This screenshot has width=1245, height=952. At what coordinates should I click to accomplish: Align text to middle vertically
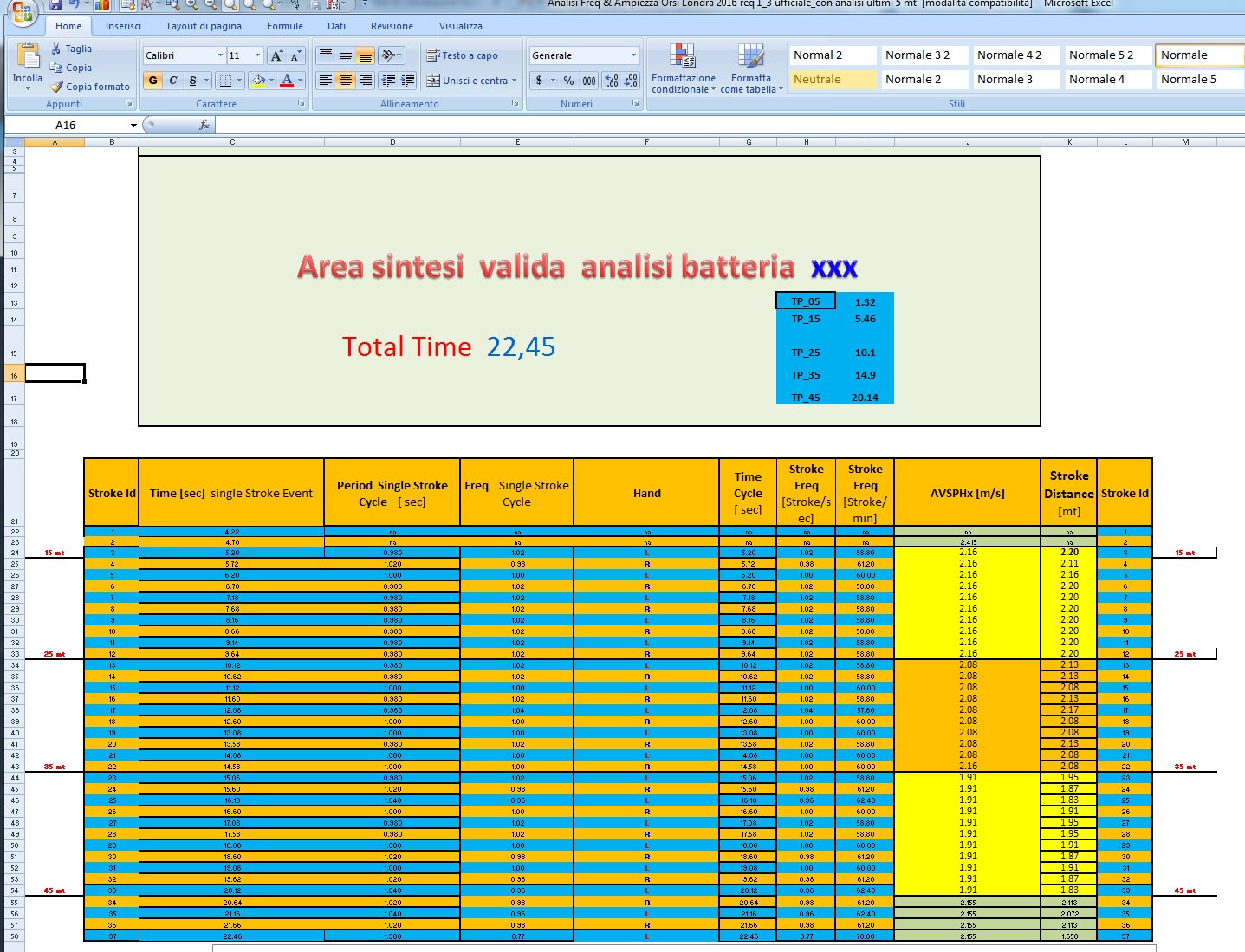tap(346, 55)
